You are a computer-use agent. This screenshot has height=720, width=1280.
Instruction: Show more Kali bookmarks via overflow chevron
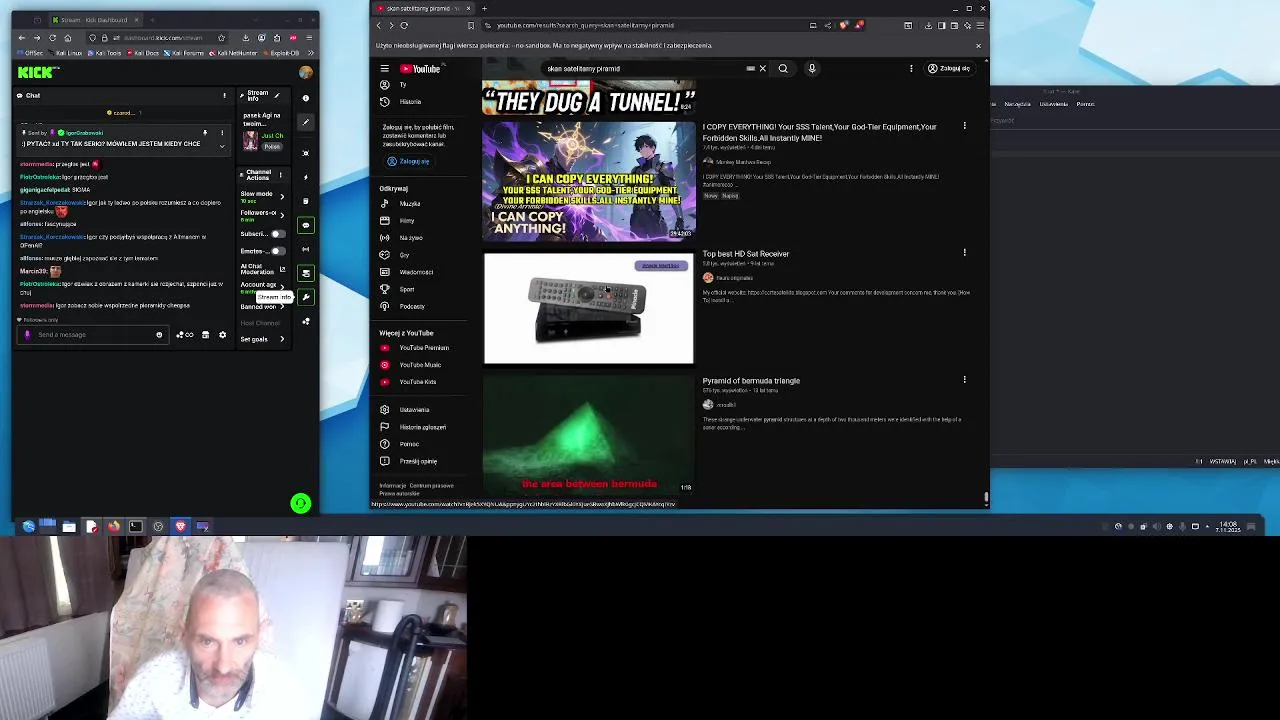click(x=309, y=53)
